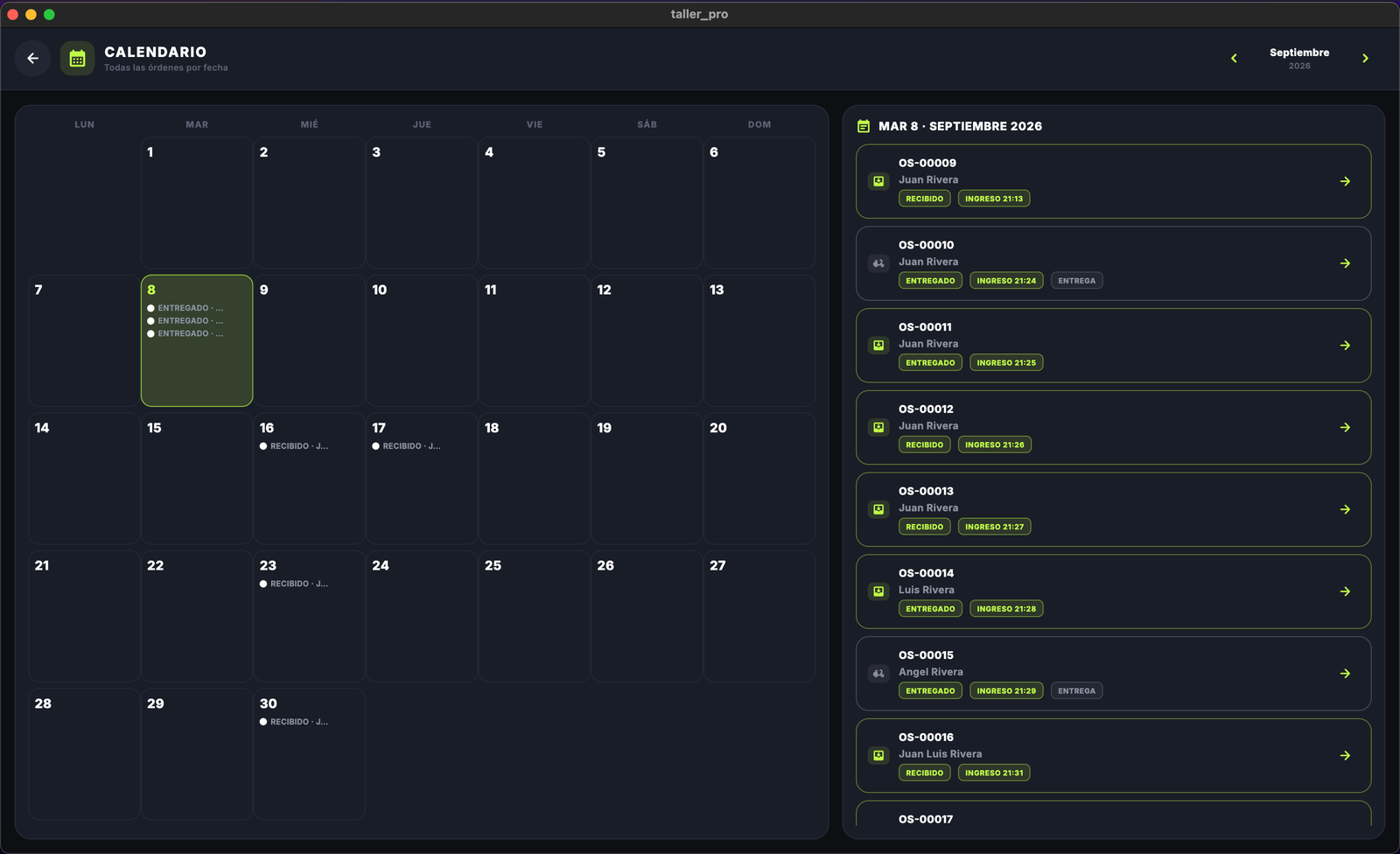Screen dimensions: 1400x854
Task: Click the vehicle icon on order OS-00010
Action: coord(878,263)
